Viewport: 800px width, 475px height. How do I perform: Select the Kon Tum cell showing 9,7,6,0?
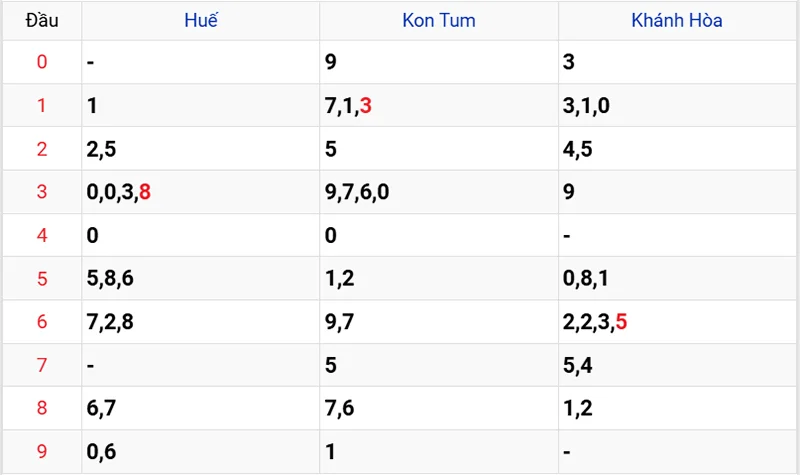coord(357,192)
